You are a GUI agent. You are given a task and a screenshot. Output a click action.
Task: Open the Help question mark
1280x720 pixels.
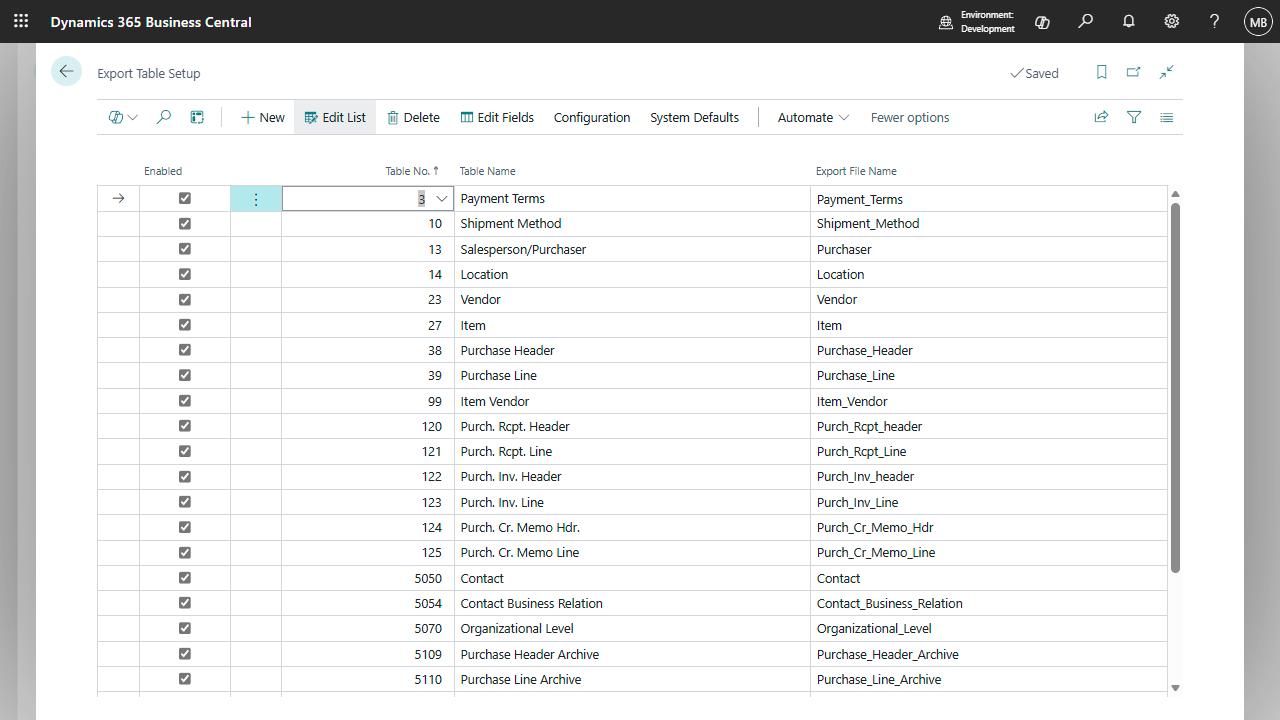(1214, 21)
